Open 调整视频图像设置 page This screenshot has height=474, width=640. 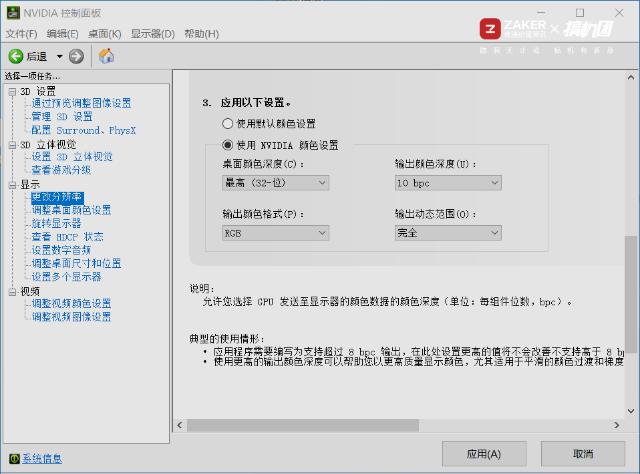click(71, 317)
